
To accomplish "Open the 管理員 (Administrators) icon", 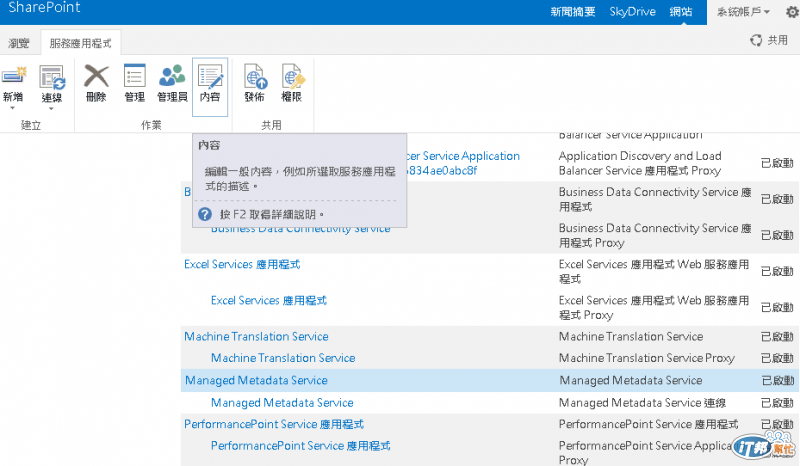I will click(172, 76).
